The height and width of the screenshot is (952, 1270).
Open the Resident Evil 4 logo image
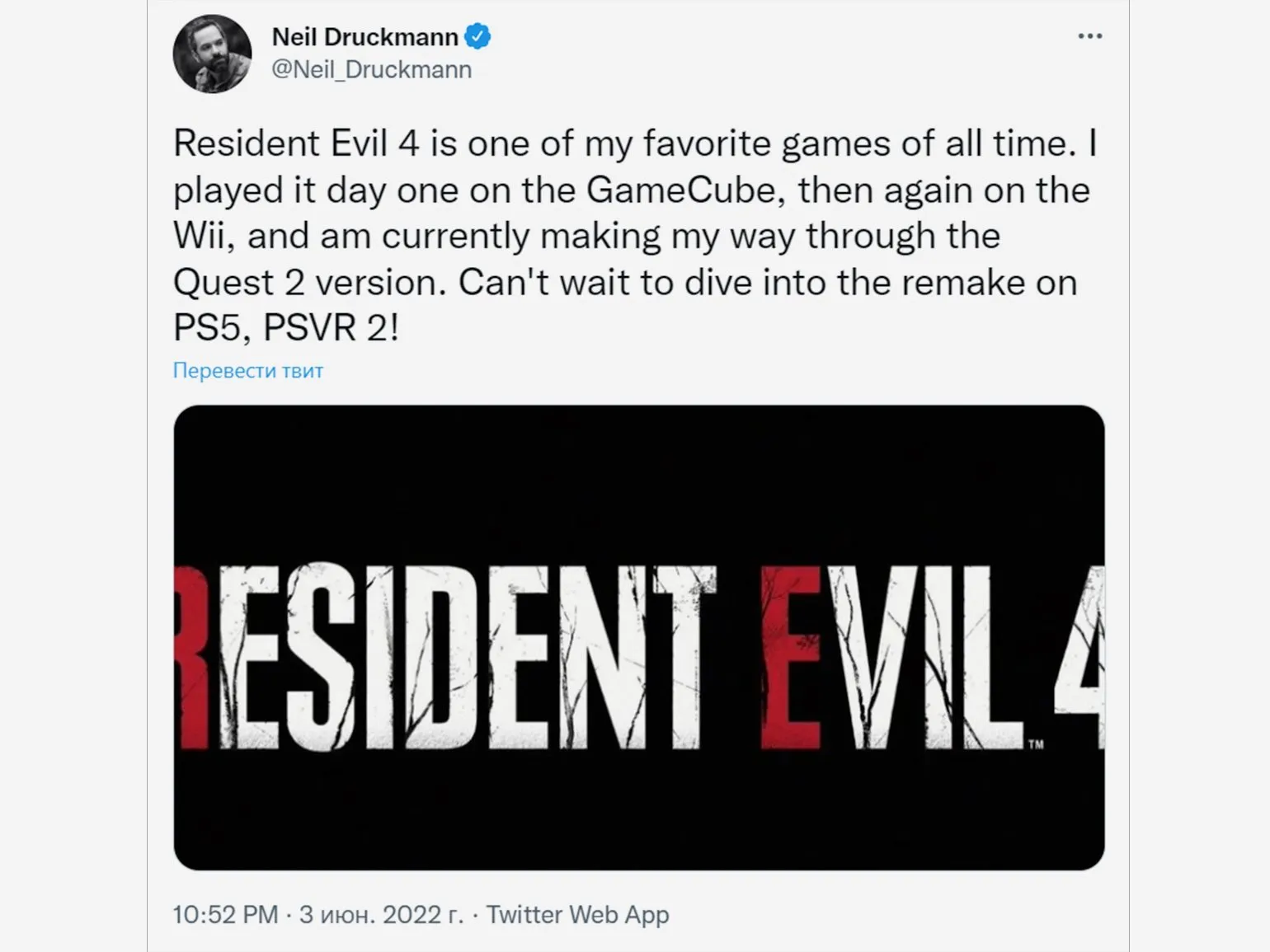coord(638,637)
